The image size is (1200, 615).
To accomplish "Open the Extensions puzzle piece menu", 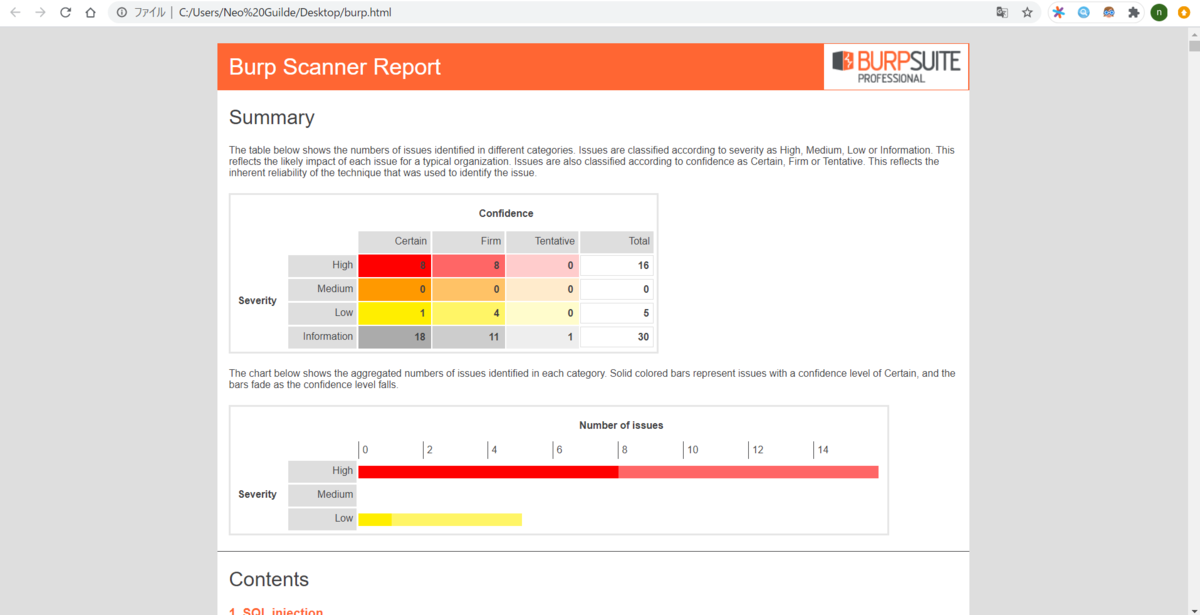I will [x=1133, y=13].
